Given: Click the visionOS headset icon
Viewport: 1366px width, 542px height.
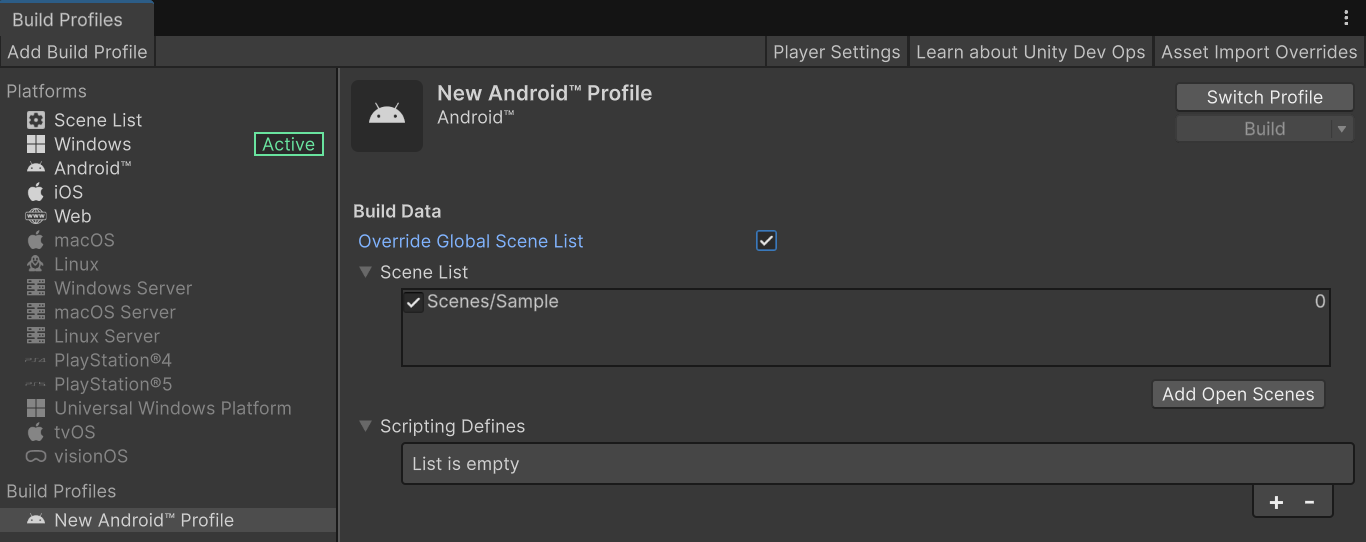Looking at the screenshot, I should point(36,456).
